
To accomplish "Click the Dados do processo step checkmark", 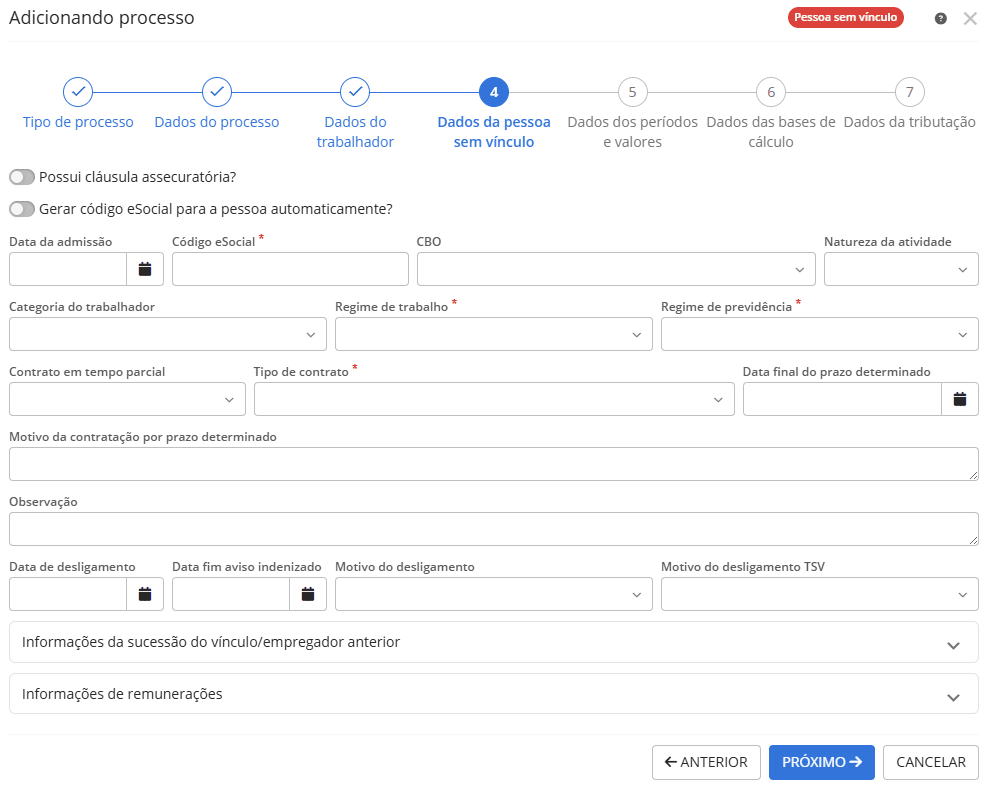I will (x=217, y=92).
